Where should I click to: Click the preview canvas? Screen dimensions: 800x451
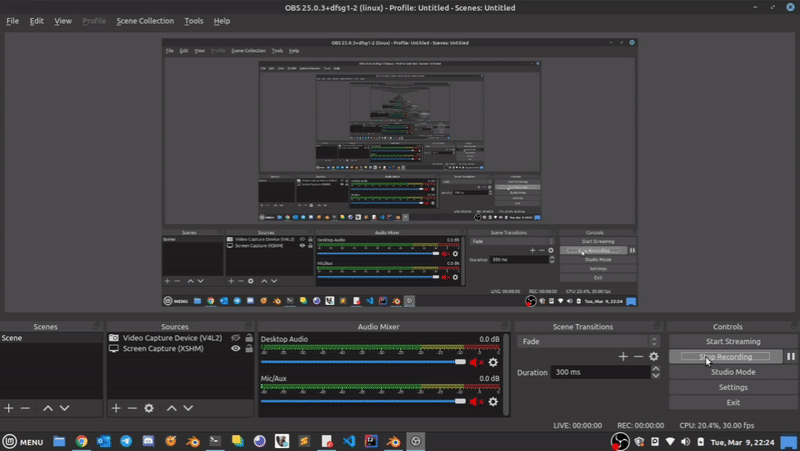click(x=399, y=173)
